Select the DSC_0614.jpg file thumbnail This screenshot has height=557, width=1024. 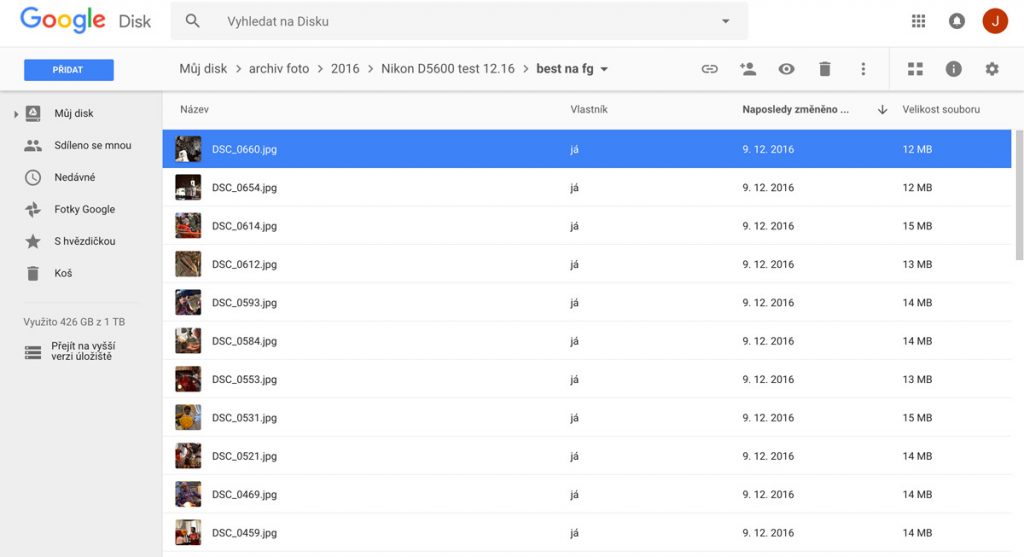click(x=188, y=226)
